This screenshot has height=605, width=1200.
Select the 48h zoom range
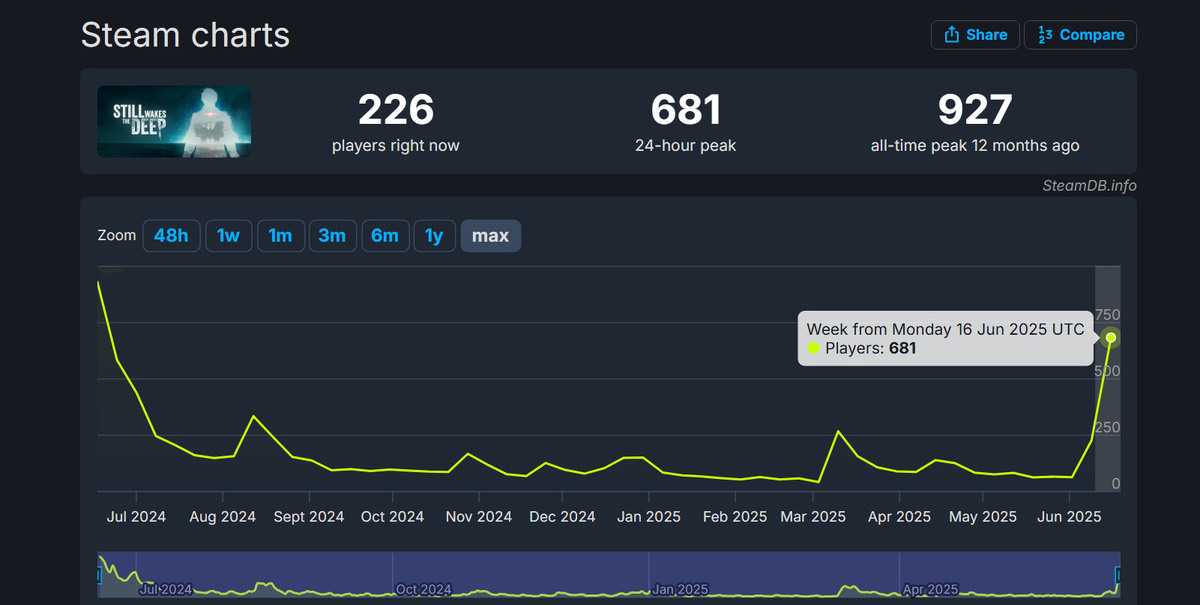(x=171, y=235)
